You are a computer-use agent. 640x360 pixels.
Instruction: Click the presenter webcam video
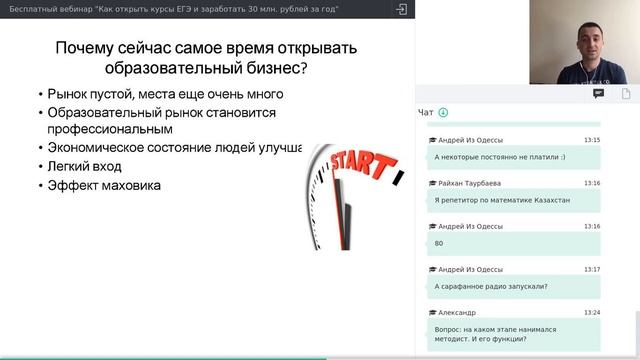pyautogui.click(x=584, y=42)
